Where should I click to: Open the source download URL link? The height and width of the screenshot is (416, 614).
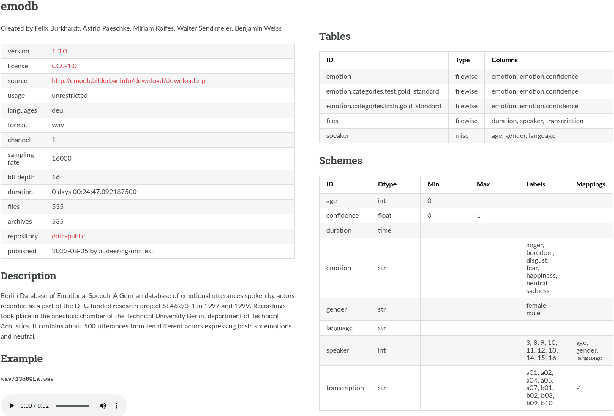click(x=126, y=79)
